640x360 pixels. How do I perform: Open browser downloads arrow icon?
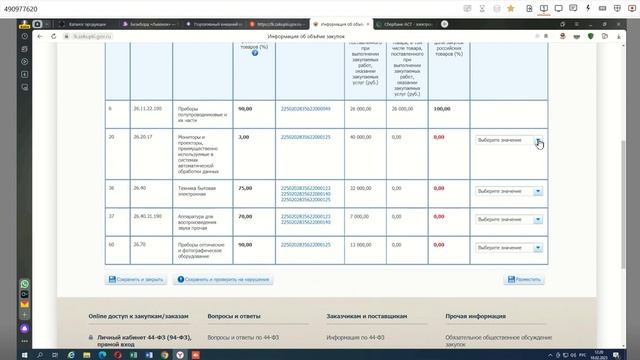click(619, 36)
